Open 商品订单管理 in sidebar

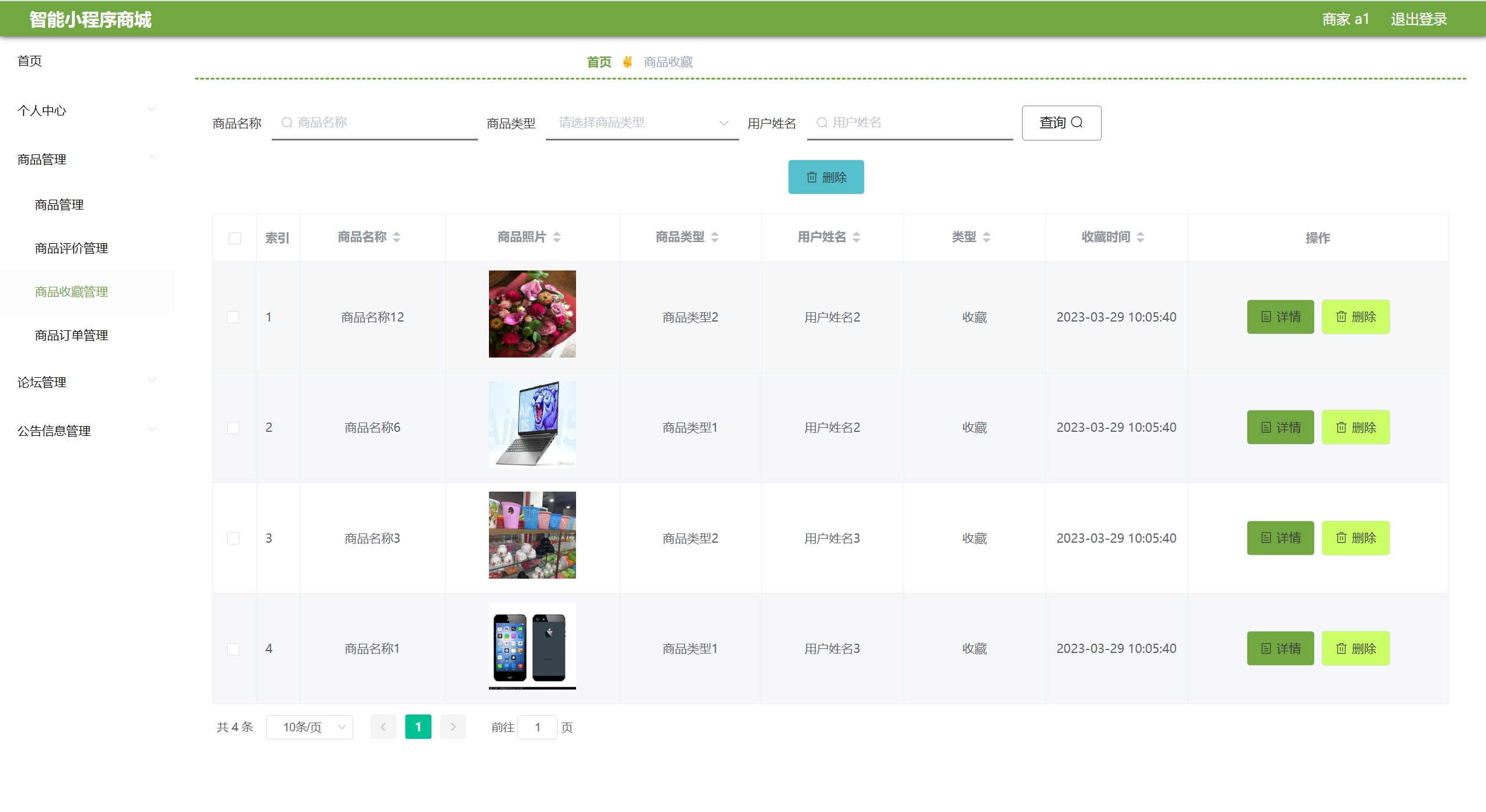(71, 335)
